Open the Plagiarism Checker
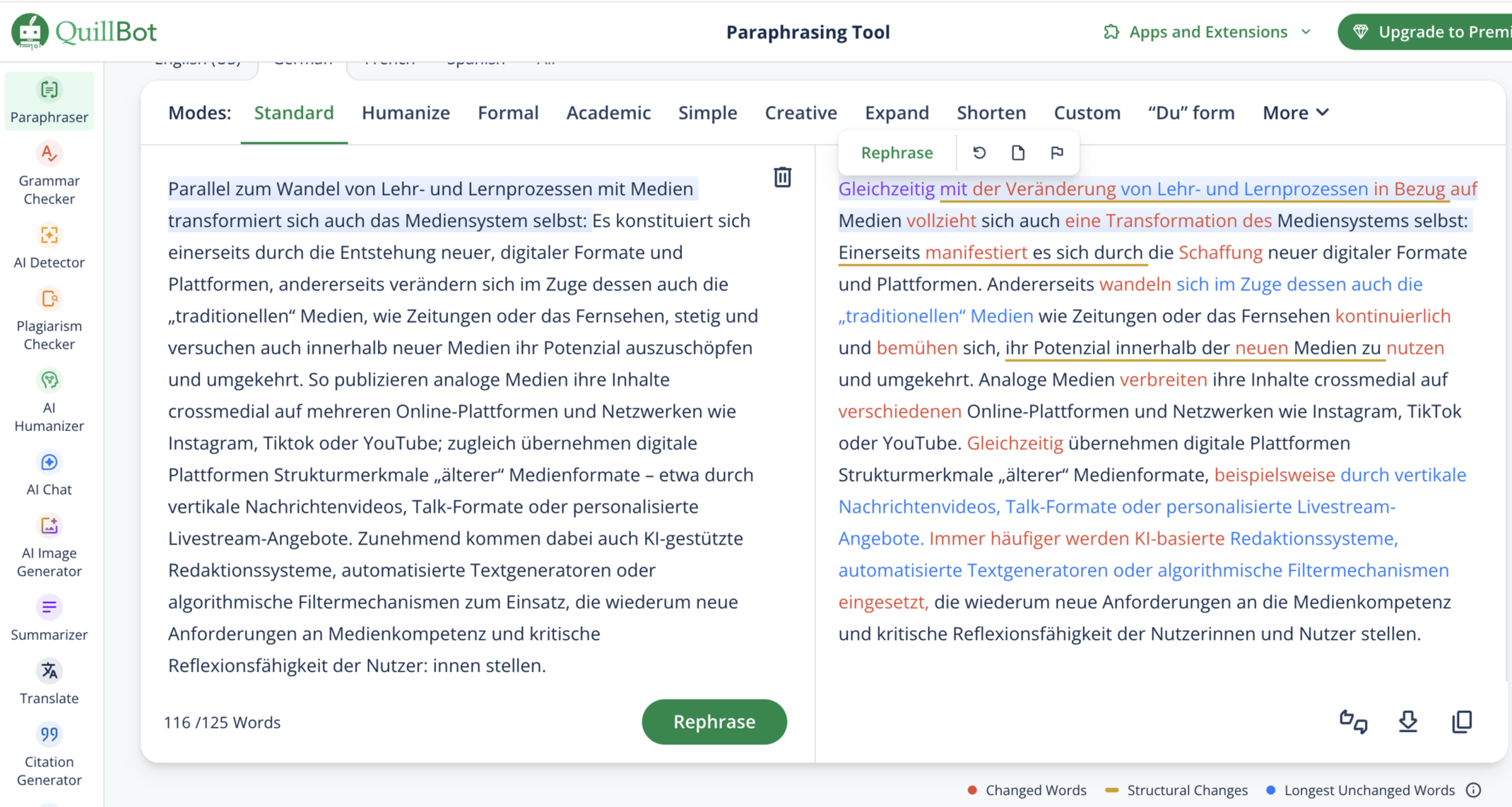The width and height of the screenshot is (1512, 807). tap(49, 318)
